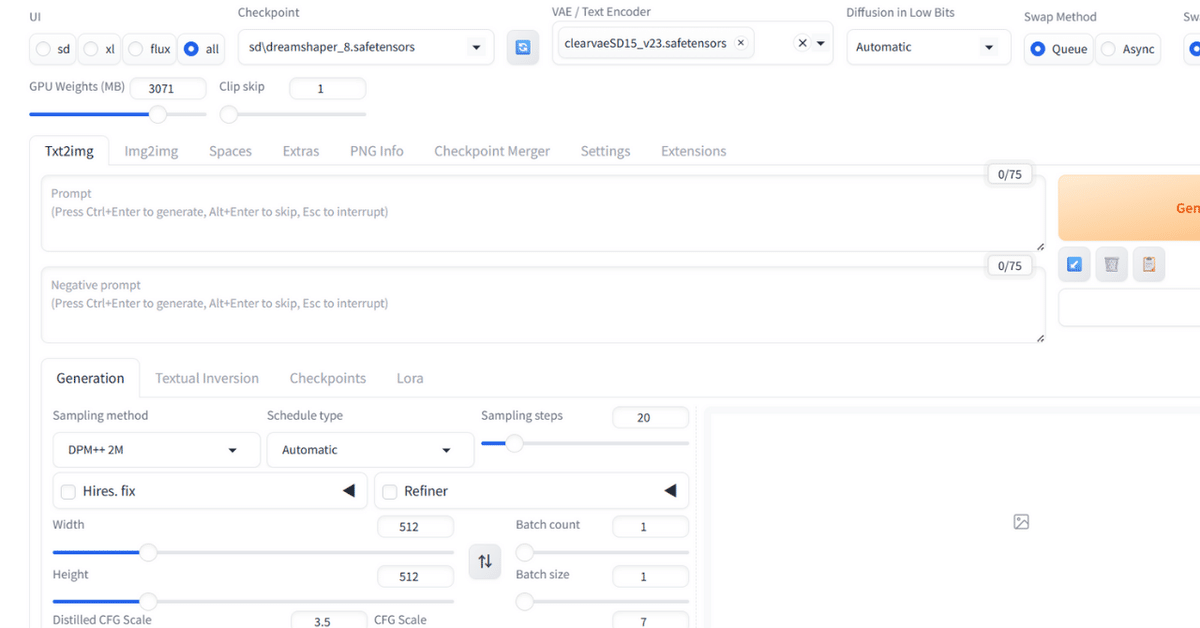Open the Diffusion in Low Bits dropdown
The width and height of the screenshot is (1200, 628).
coord(927,47)
